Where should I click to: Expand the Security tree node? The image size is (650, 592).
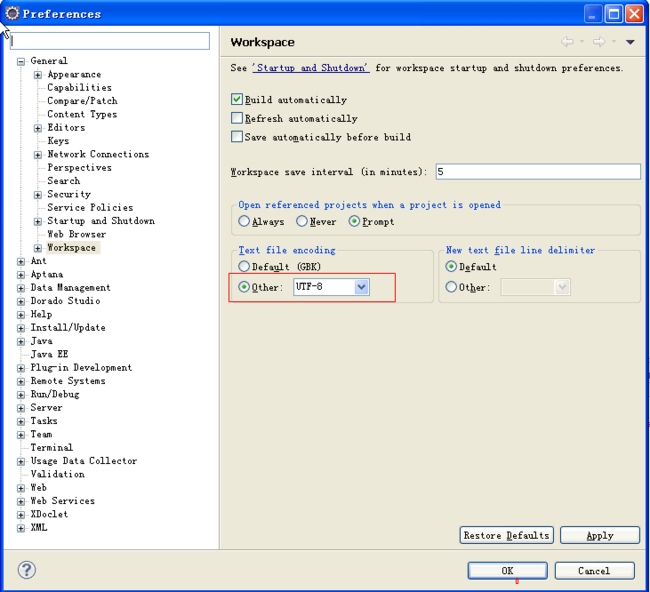(38, 195)
